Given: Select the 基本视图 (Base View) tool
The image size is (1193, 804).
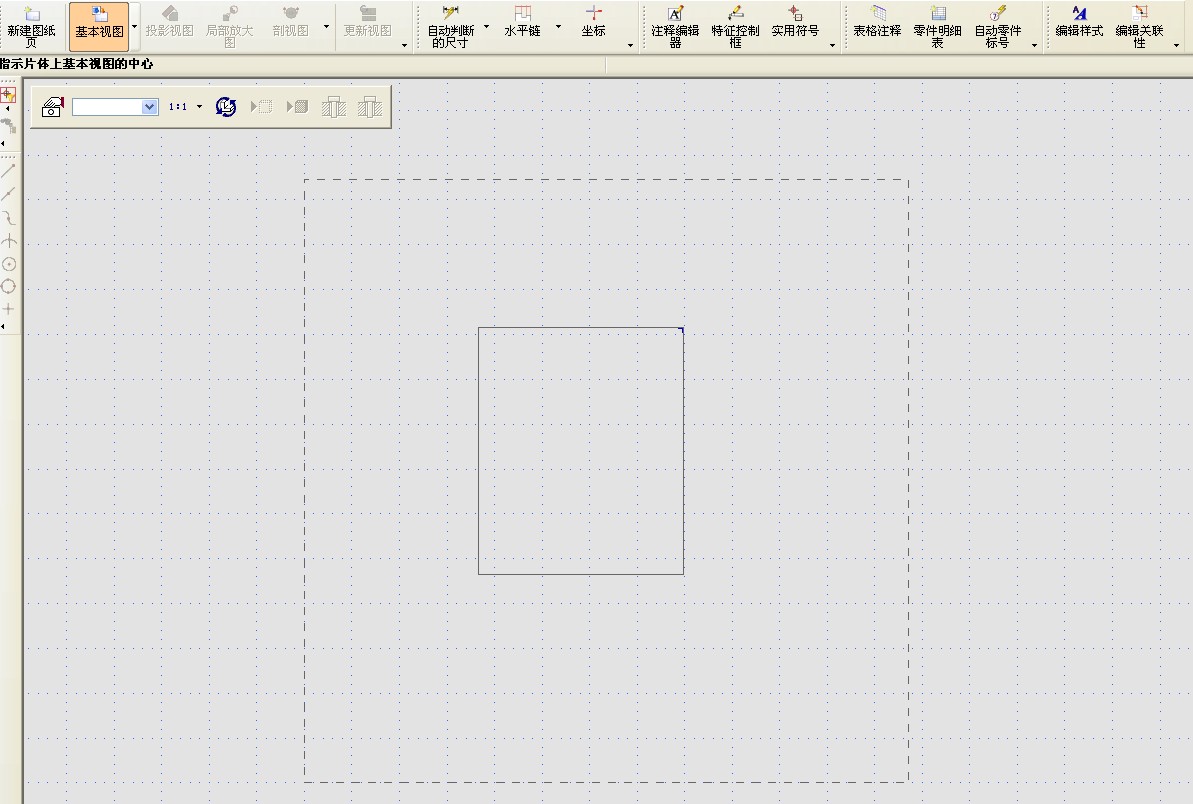Looking at the screenshot, I should pos(100,26).
